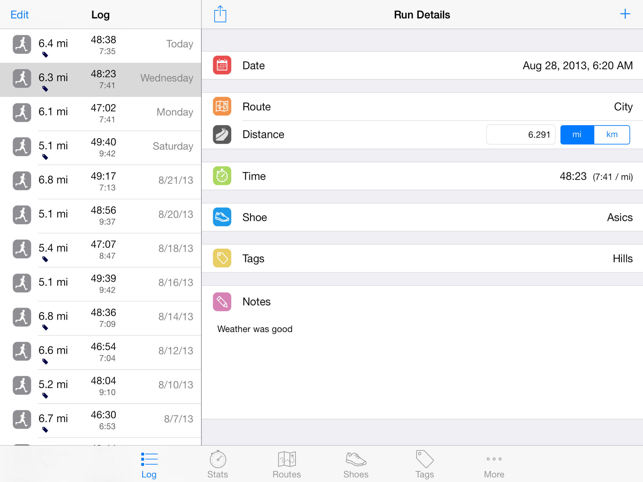643x482 pixels.
Task: Tap runner icon for 8/18/13 run
Action: click(x=22, y=249)
